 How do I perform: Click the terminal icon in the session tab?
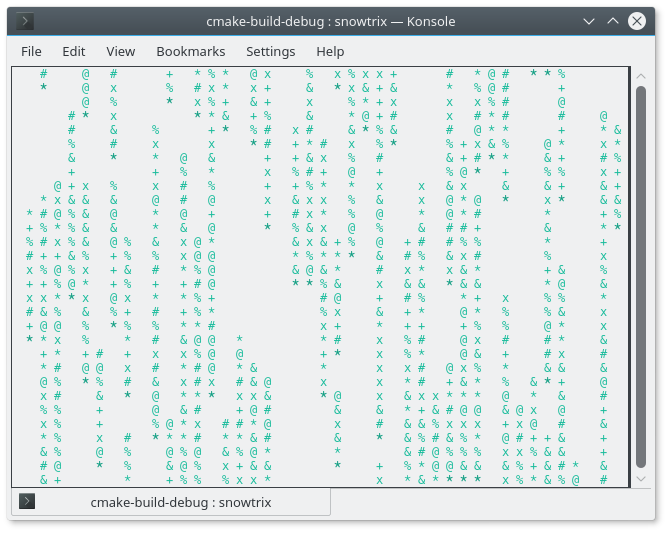click(x=27, y=501)
